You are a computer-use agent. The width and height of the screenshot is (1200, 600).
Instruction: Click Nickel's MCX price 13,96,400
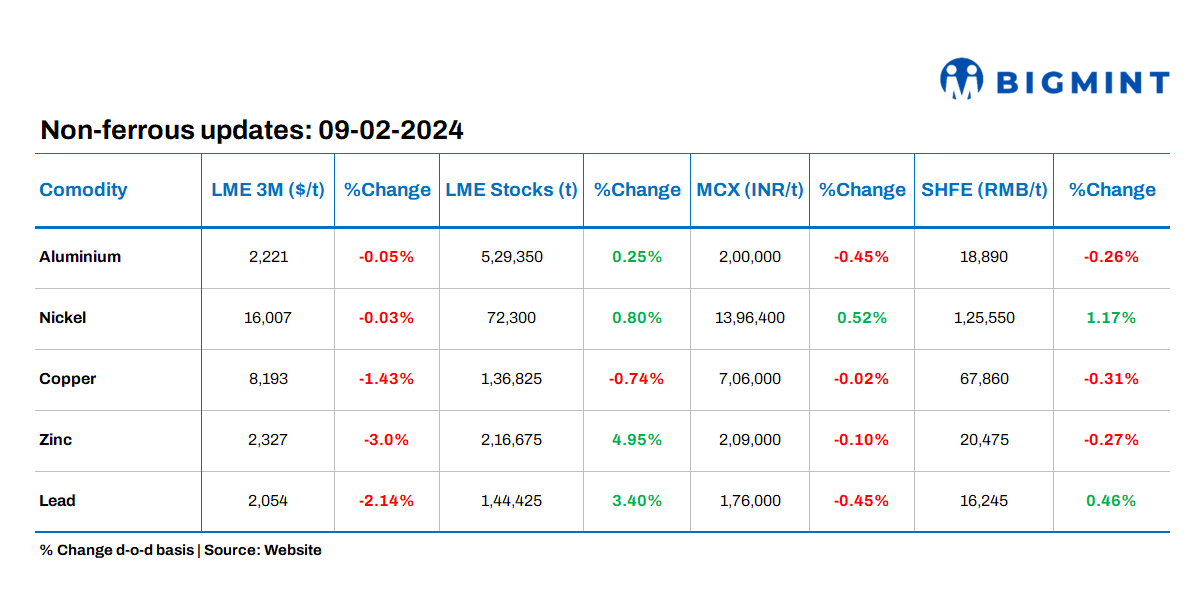coord(750,318)
